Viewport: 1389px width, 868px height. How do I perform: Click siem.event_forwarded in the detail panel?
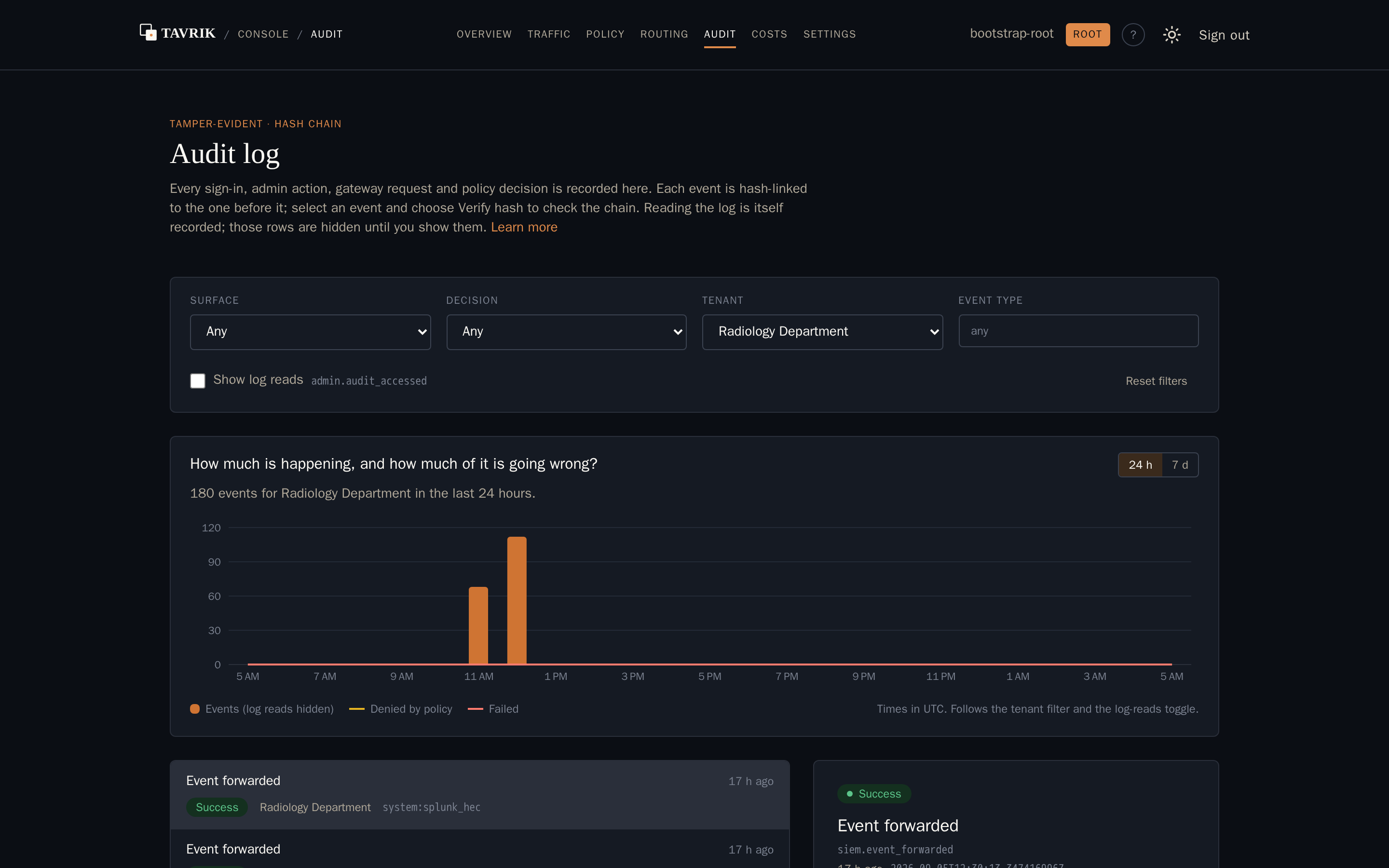point(895,850)
